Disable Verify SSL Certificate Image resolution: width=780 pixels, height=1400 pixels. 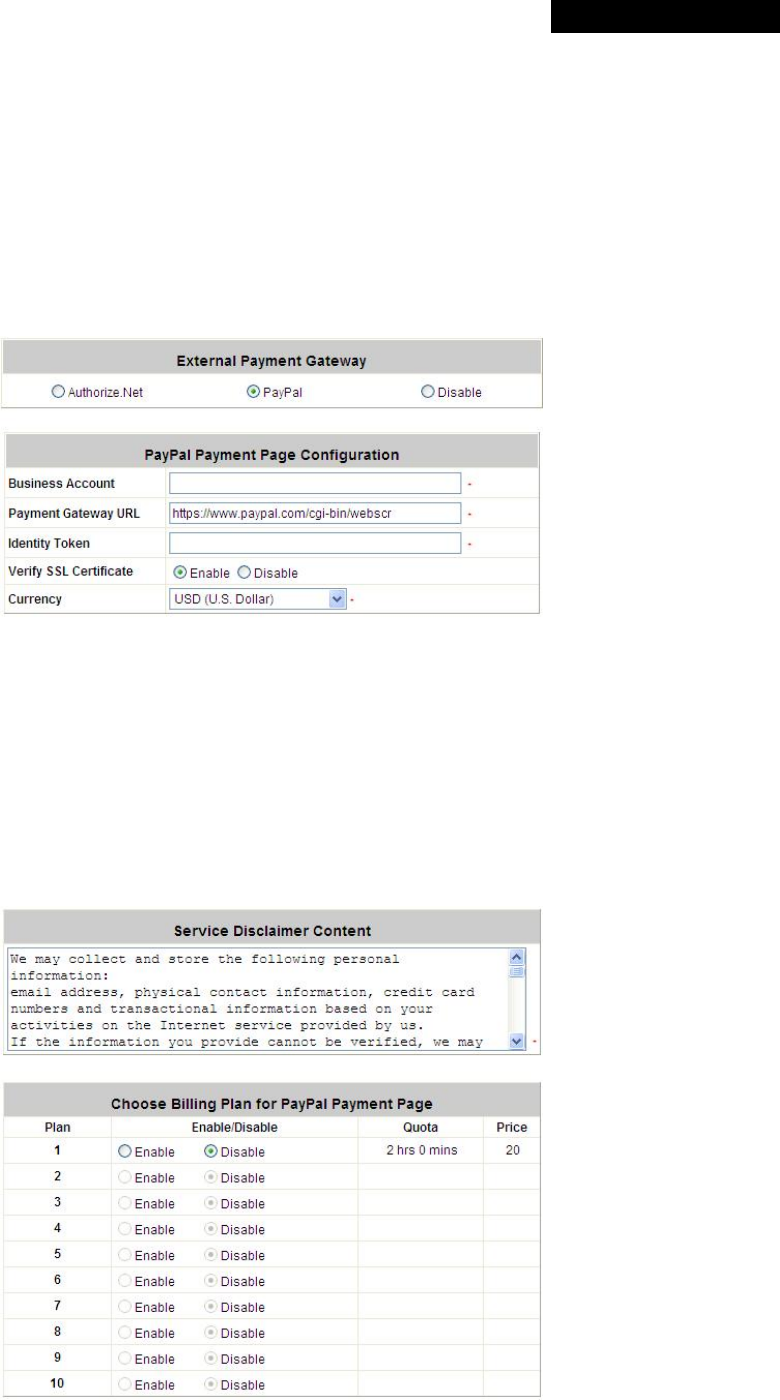click(244, 573)
